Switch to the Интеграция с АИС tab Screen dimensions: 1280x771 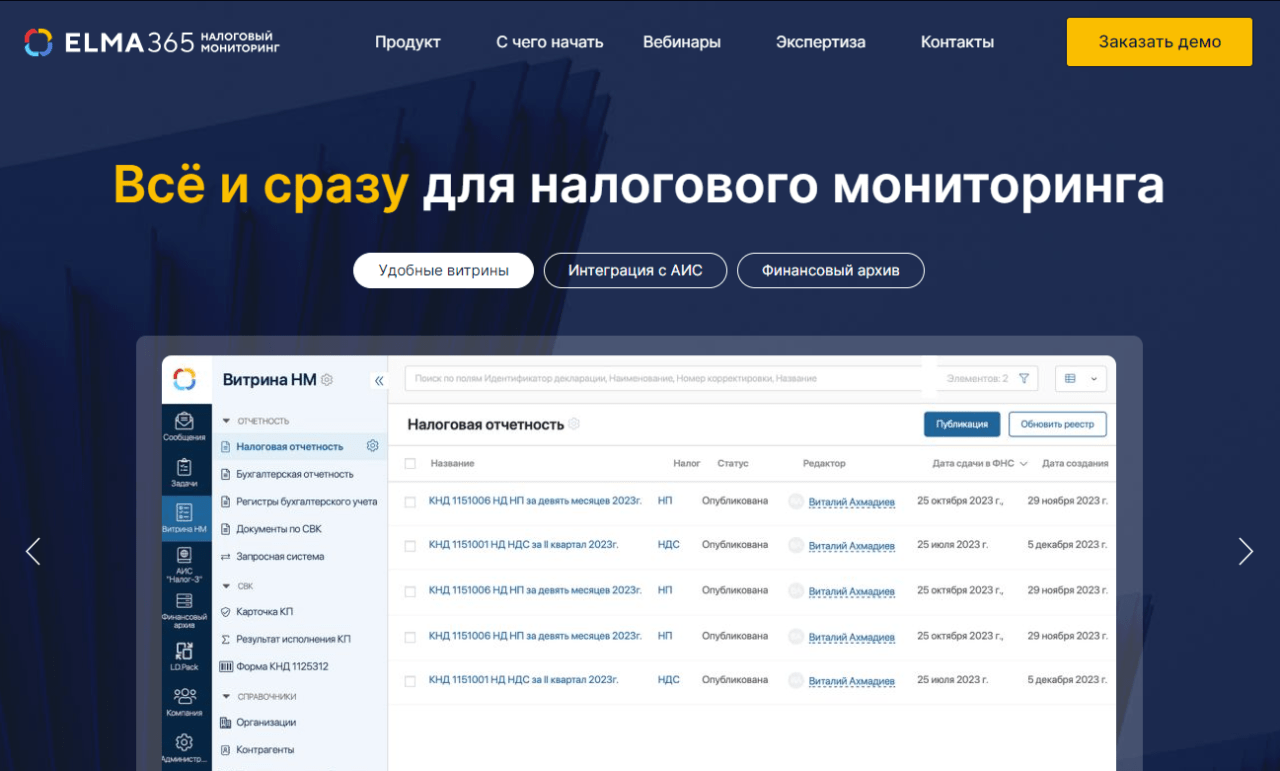(x=635, y=270)
